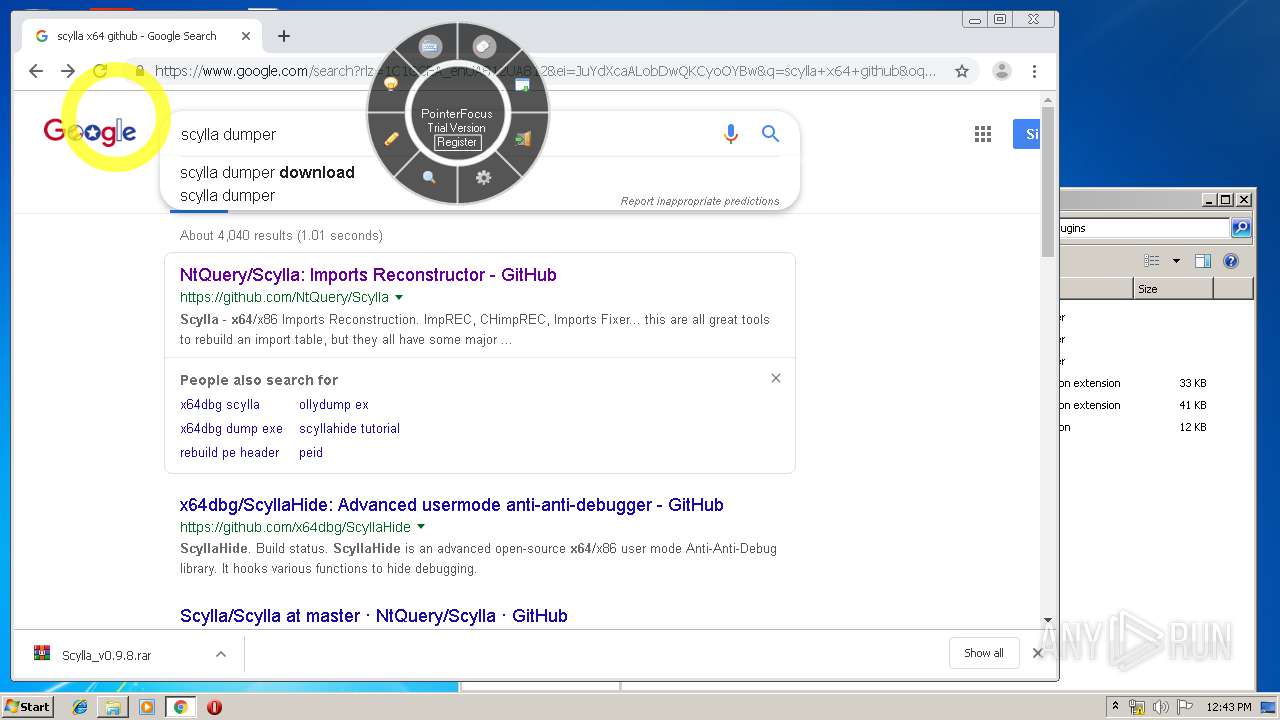Sort by Size column in Explorer
Viewport: 1280px width, 720px height.
1173,289
